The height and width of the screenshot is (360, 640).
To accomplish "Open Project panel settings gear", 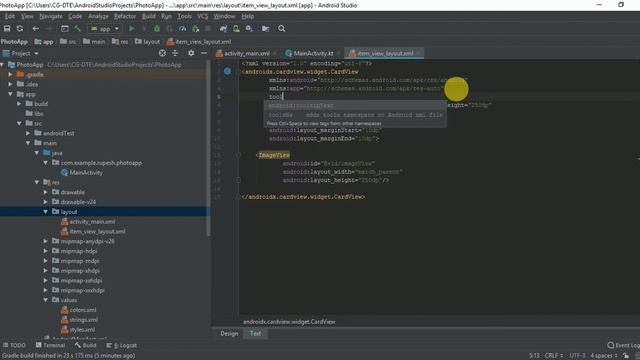I will (191, 53).
